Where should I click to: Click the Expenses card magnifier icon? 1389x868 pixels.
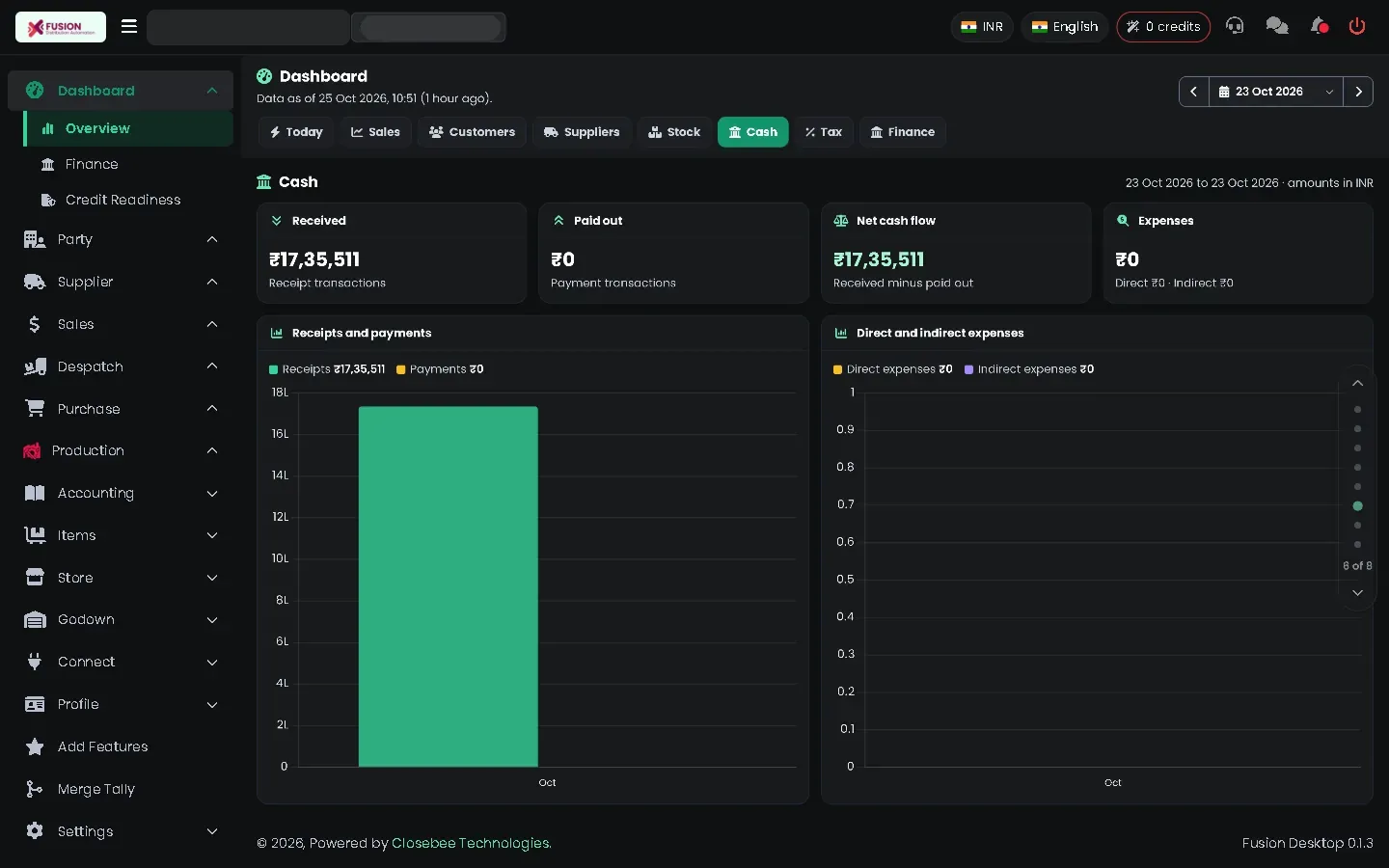(x=1123, y=221)
